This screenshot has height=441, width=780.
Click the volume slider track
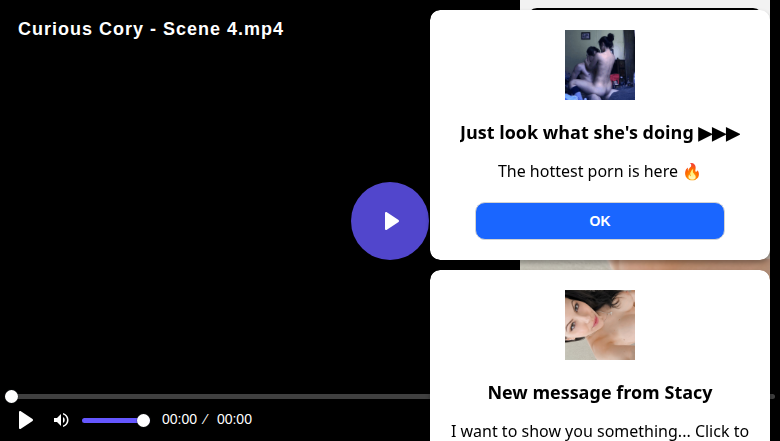(x=110, y=420)
